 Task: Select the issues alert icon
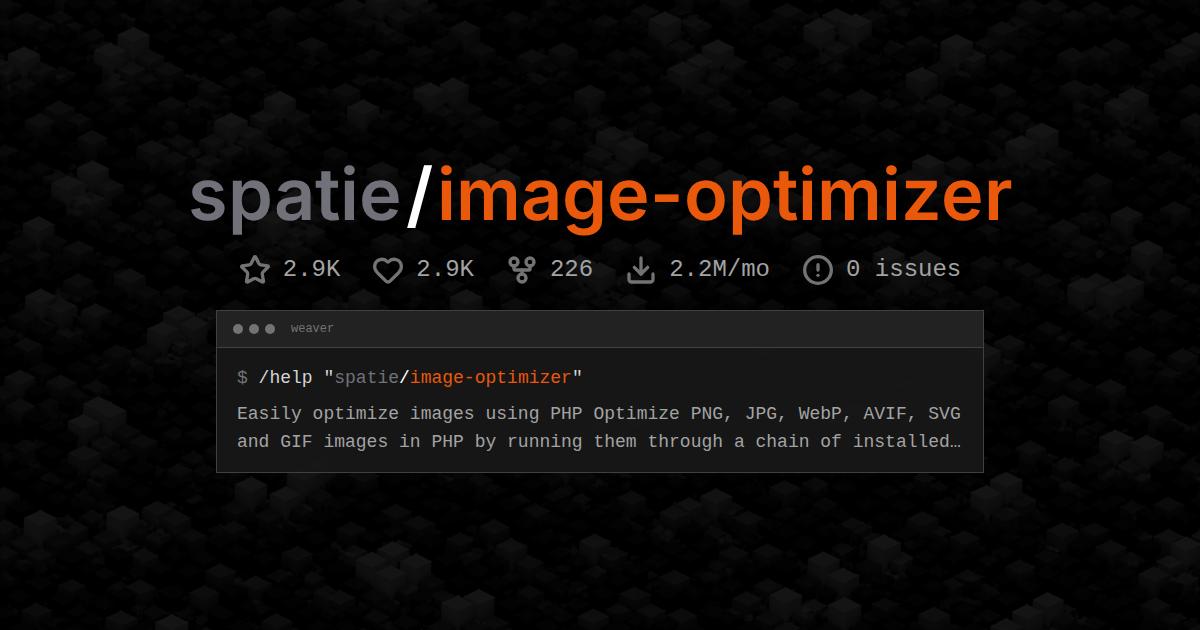coord(817,268)
